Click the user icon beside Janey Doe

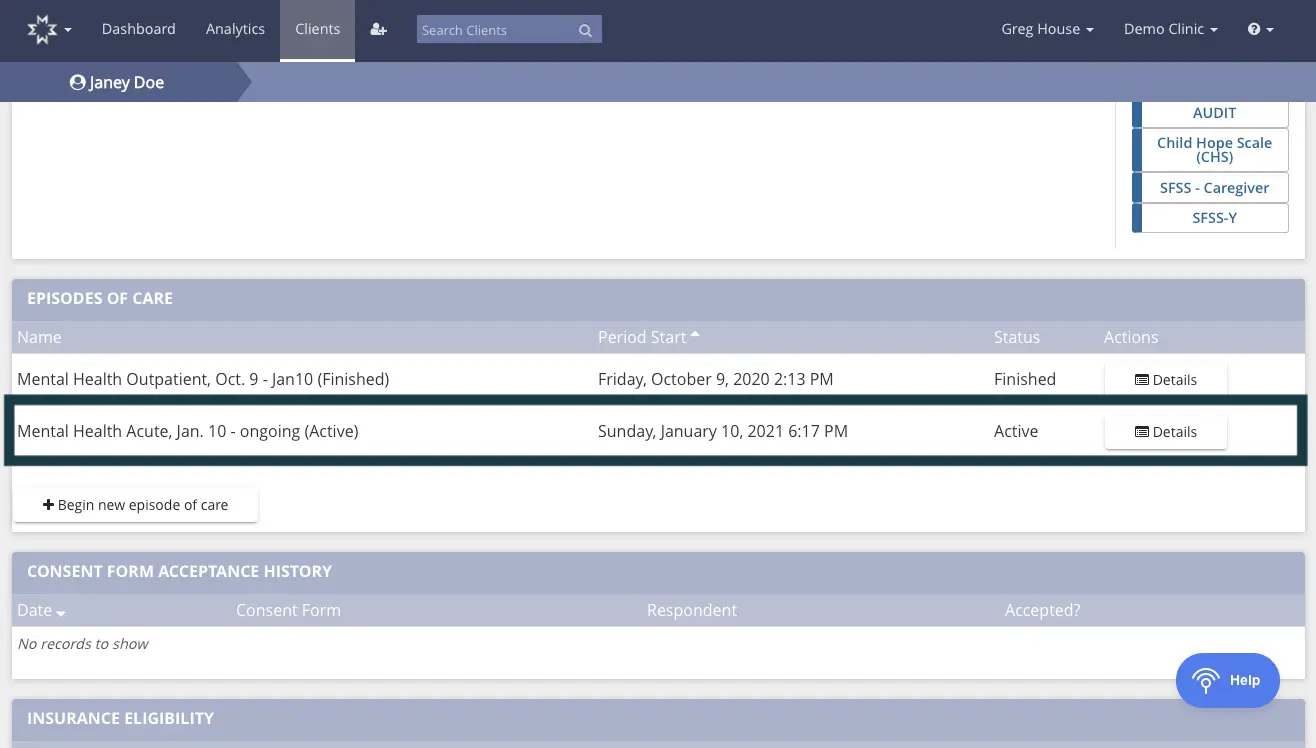[78, 82]
